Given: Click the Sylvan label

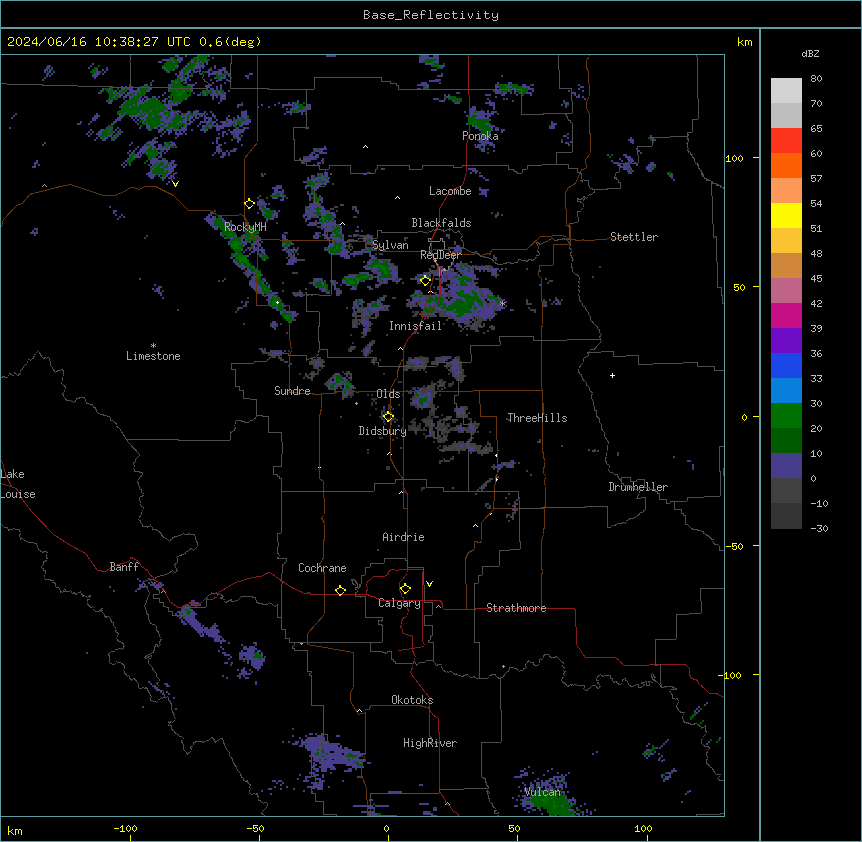Looking at the screenshot, I should pyautogui.click(x=390, y=245).
